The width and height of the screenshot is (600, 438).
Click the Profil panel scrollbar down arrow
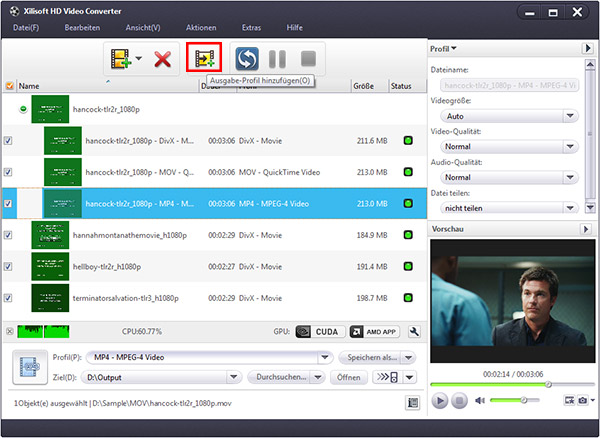click(x=590, y=207)
